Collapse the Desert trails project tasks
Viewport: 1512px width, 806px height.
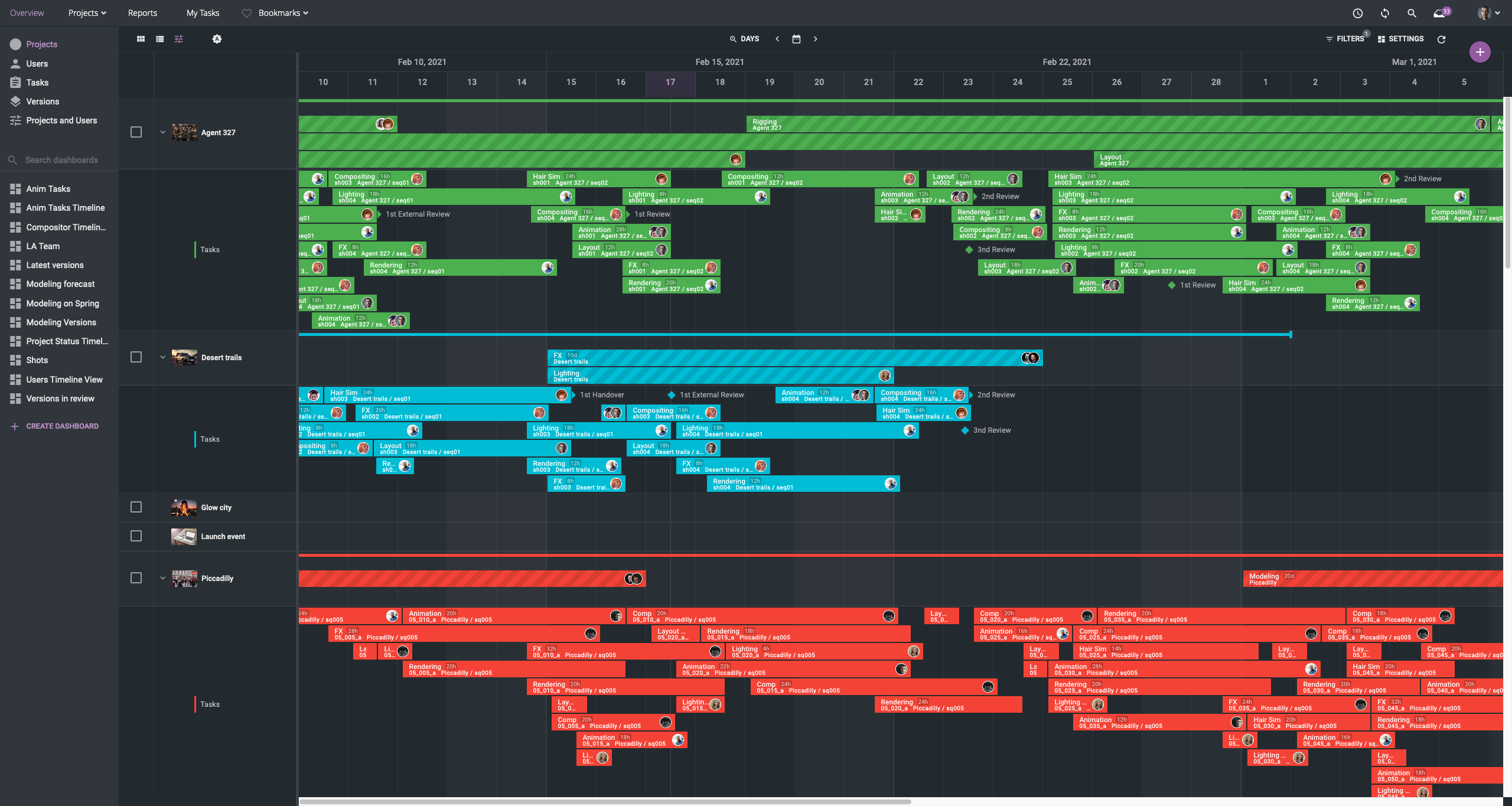pos(163,357)
